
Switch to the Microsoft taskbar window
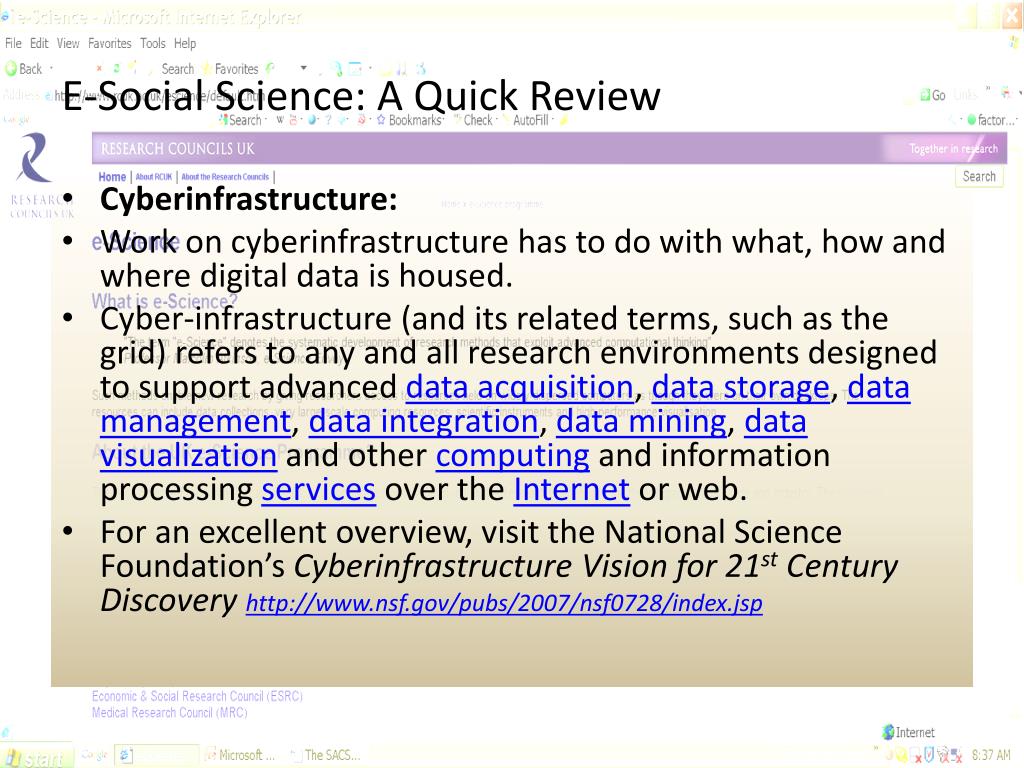[240, 755]
